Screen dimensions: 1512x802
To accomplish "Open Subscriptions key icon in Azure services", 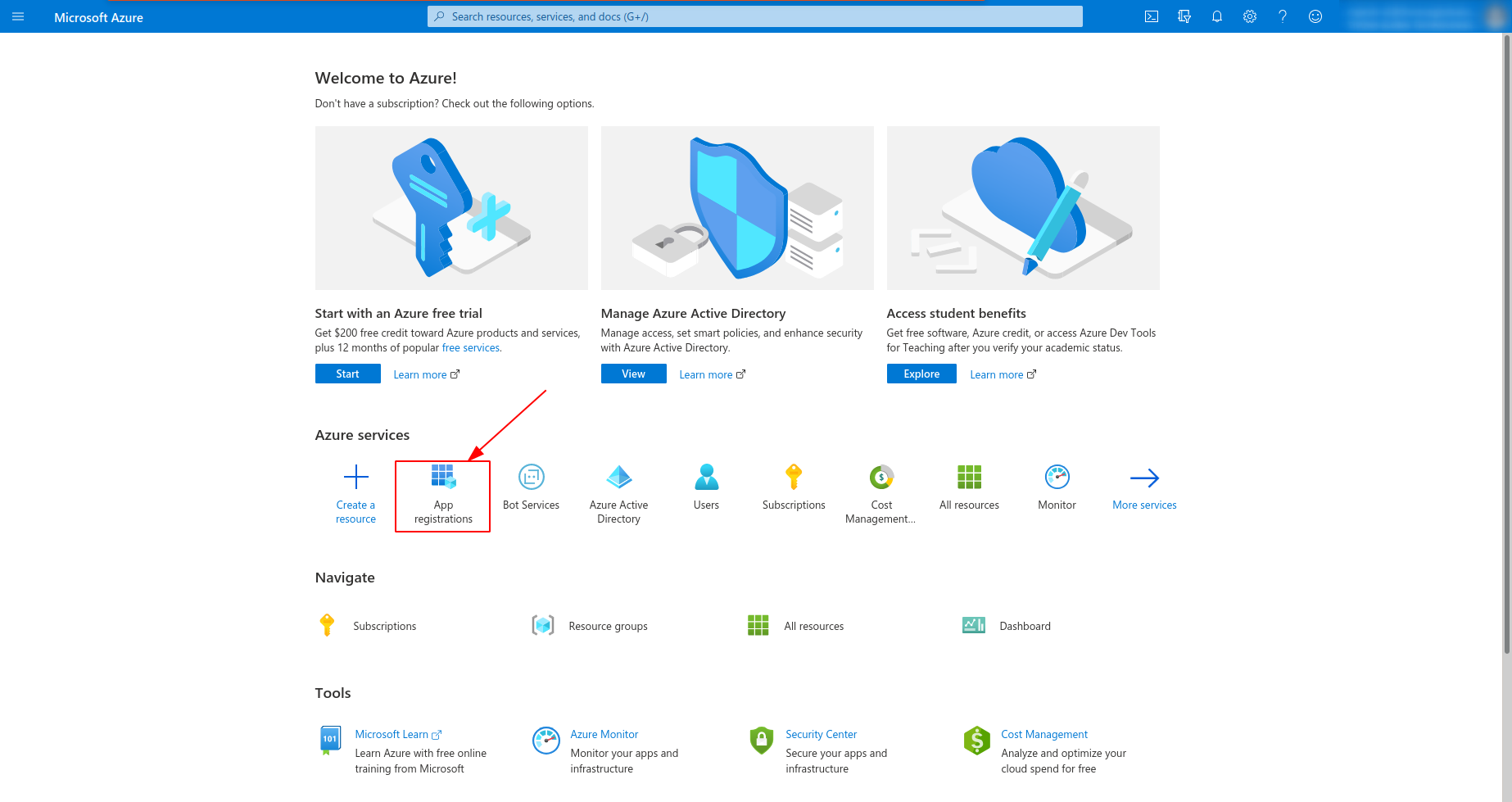I will [794, 477].
